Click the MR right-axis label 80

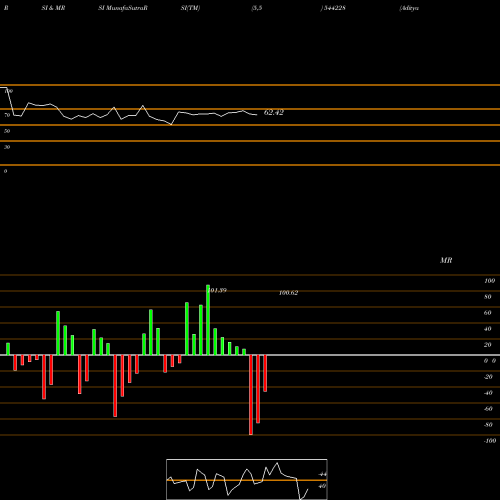(x=488, y=297)
